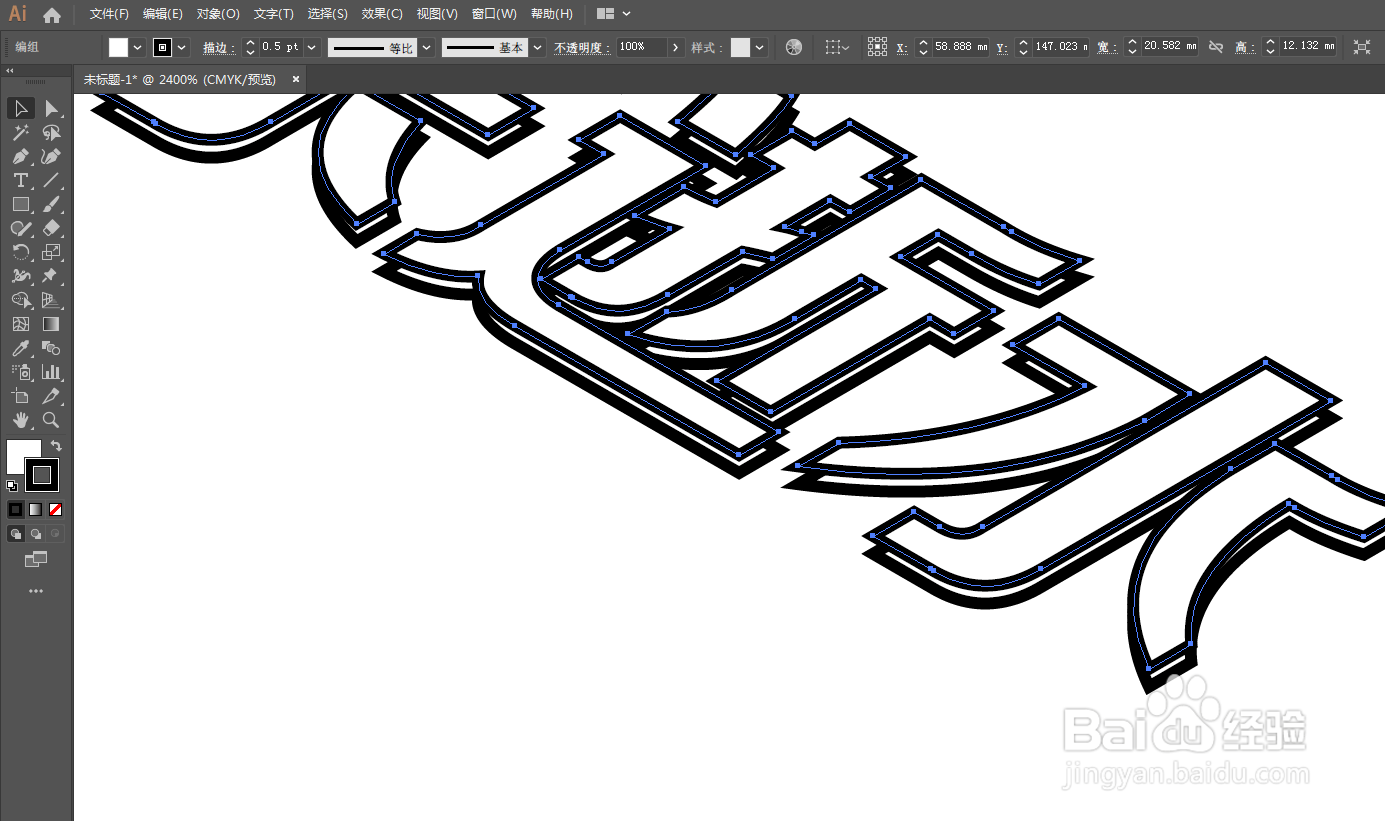The image size is (1385, 821).
Task: Select the Slice tool
Action: tap(51, 396)
